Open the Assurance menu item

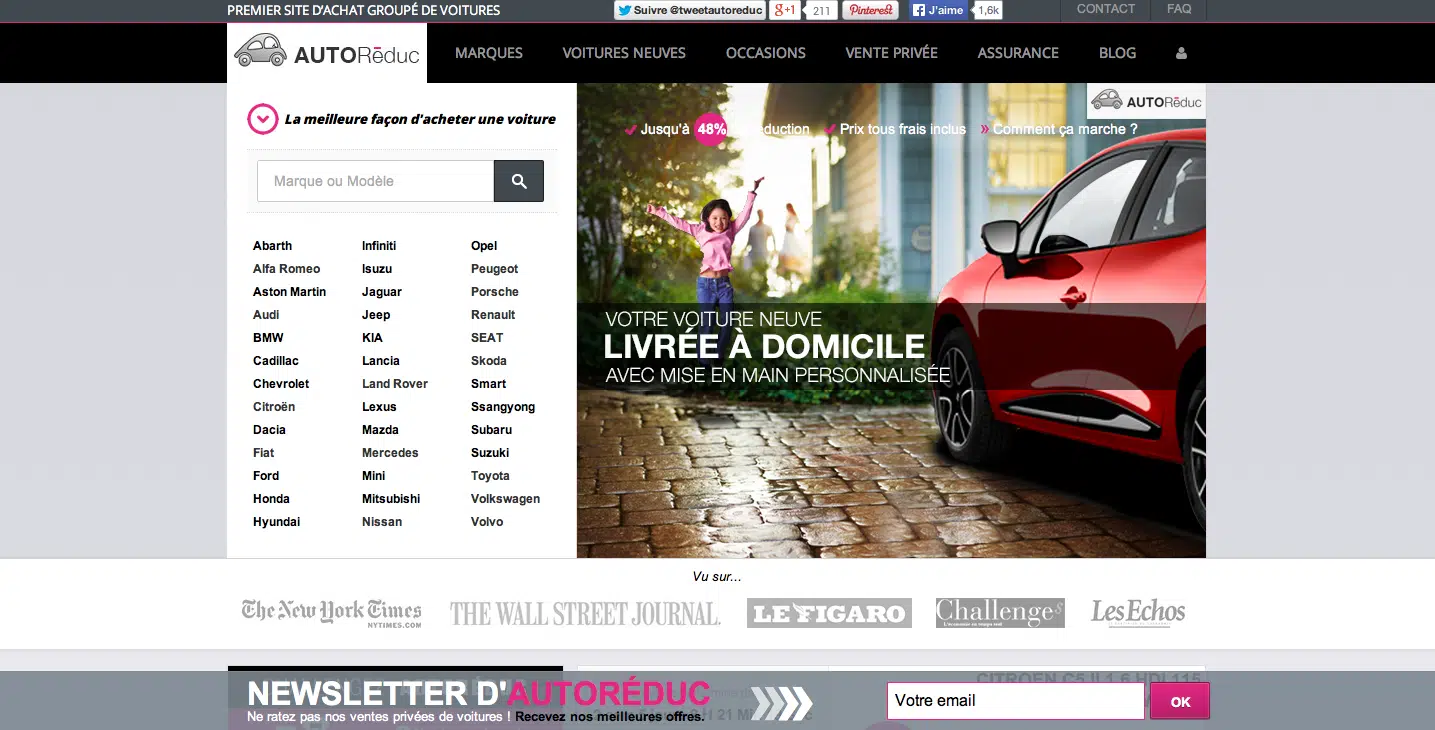(1018, 53)
